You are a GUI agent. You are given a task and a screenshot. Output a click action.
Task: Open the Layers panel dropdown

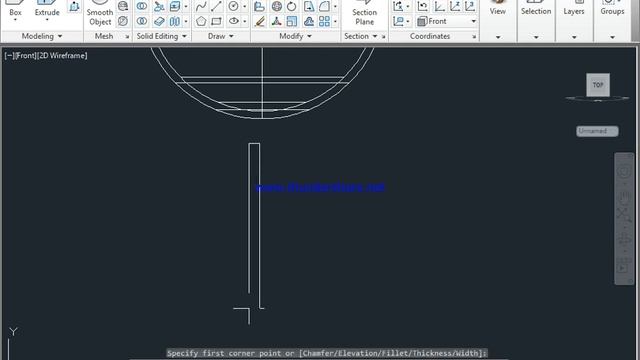click(574, 37)
